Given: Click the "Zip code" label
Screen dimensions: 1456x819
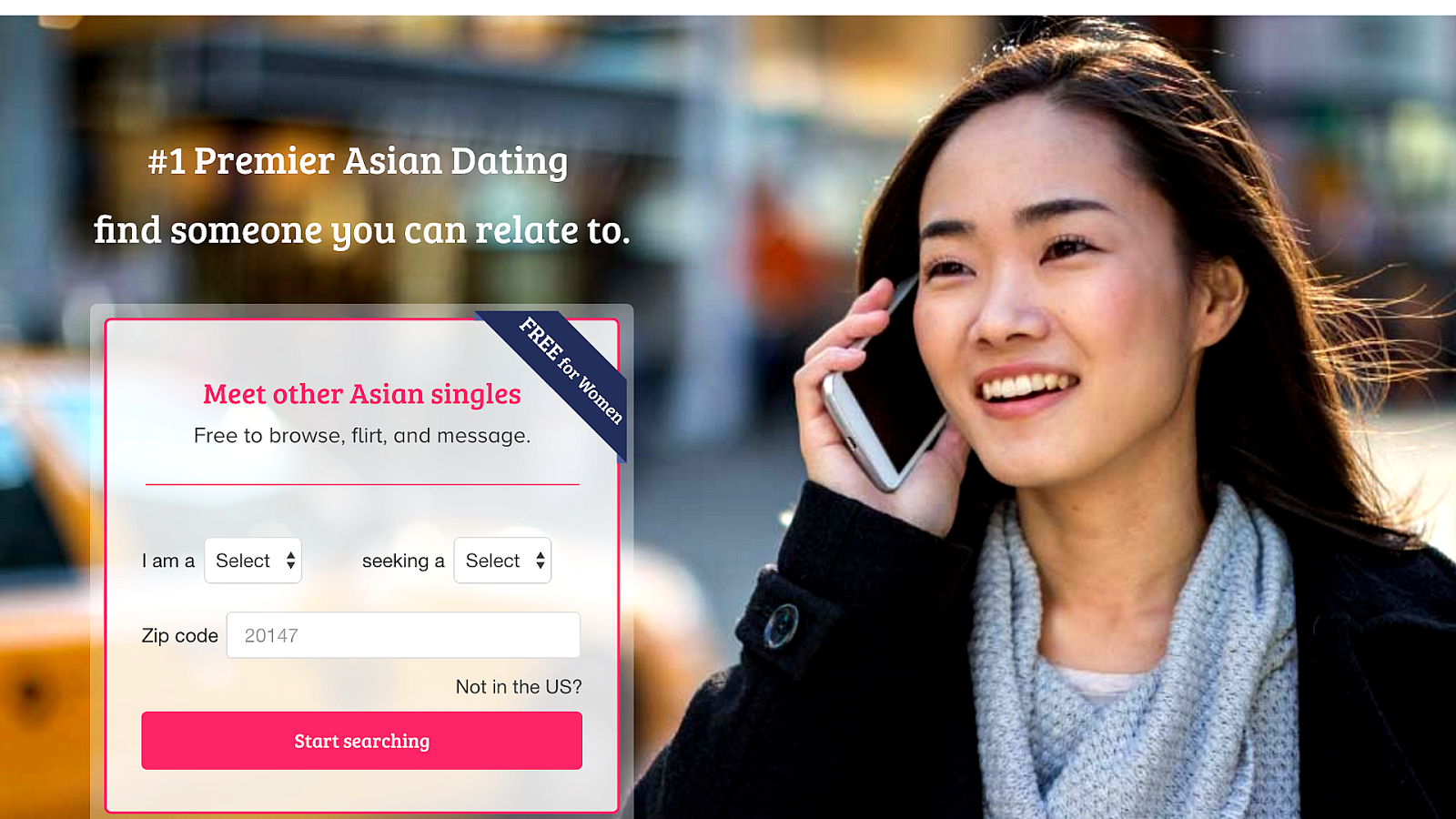Looking at the screenshot, I should [x=179, y=635].
